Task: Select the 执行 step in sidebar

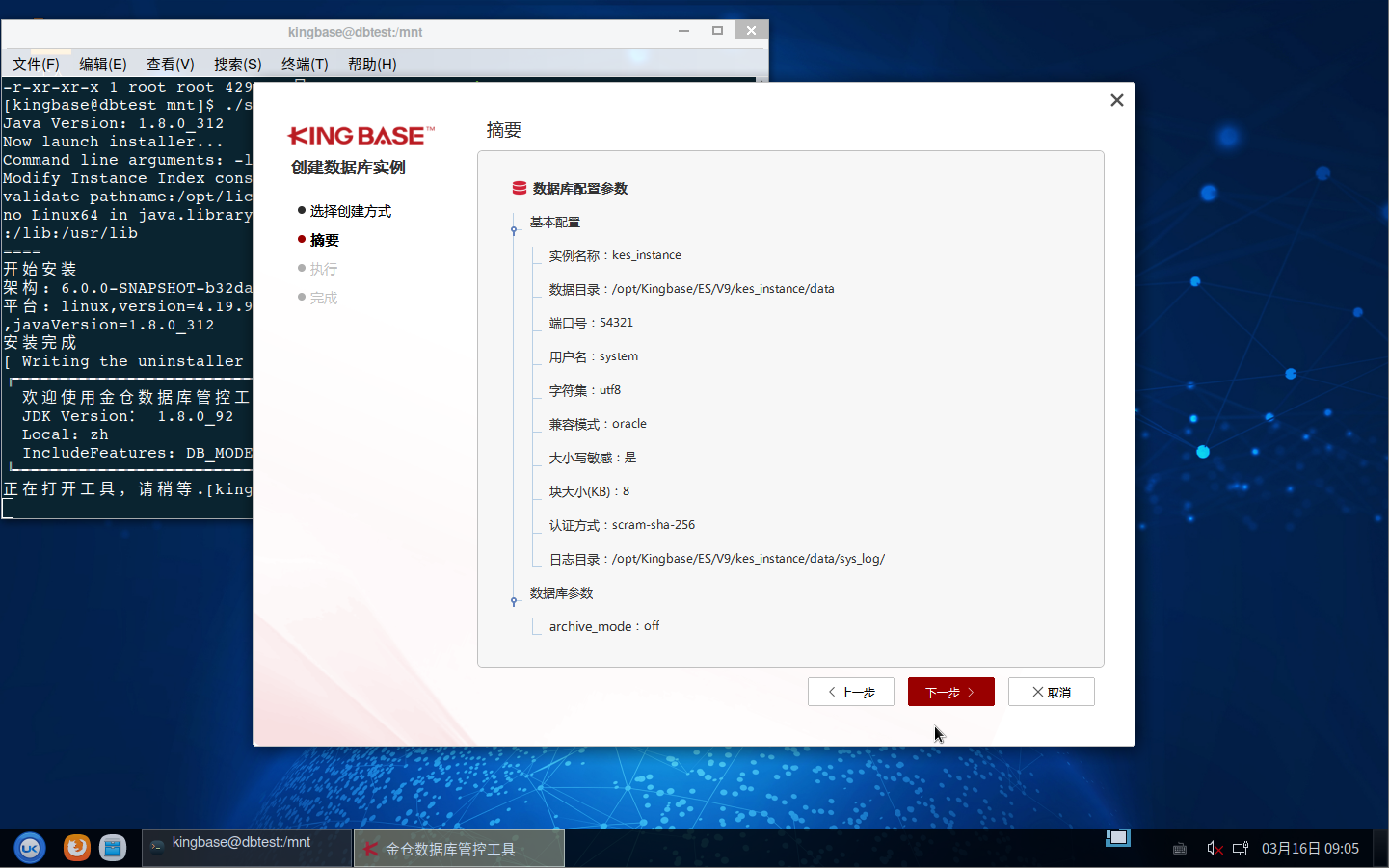Action: (x=323, y=269)
